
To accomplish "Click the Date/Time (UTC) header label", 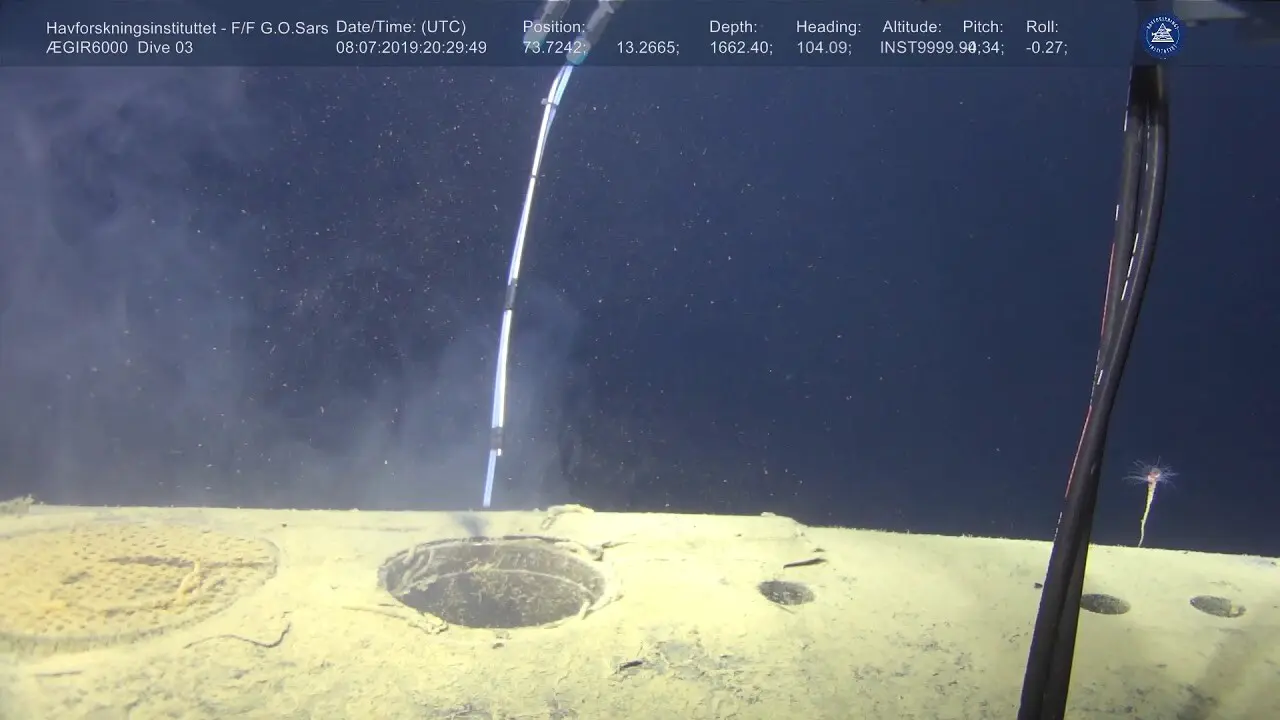I will 400,27.
